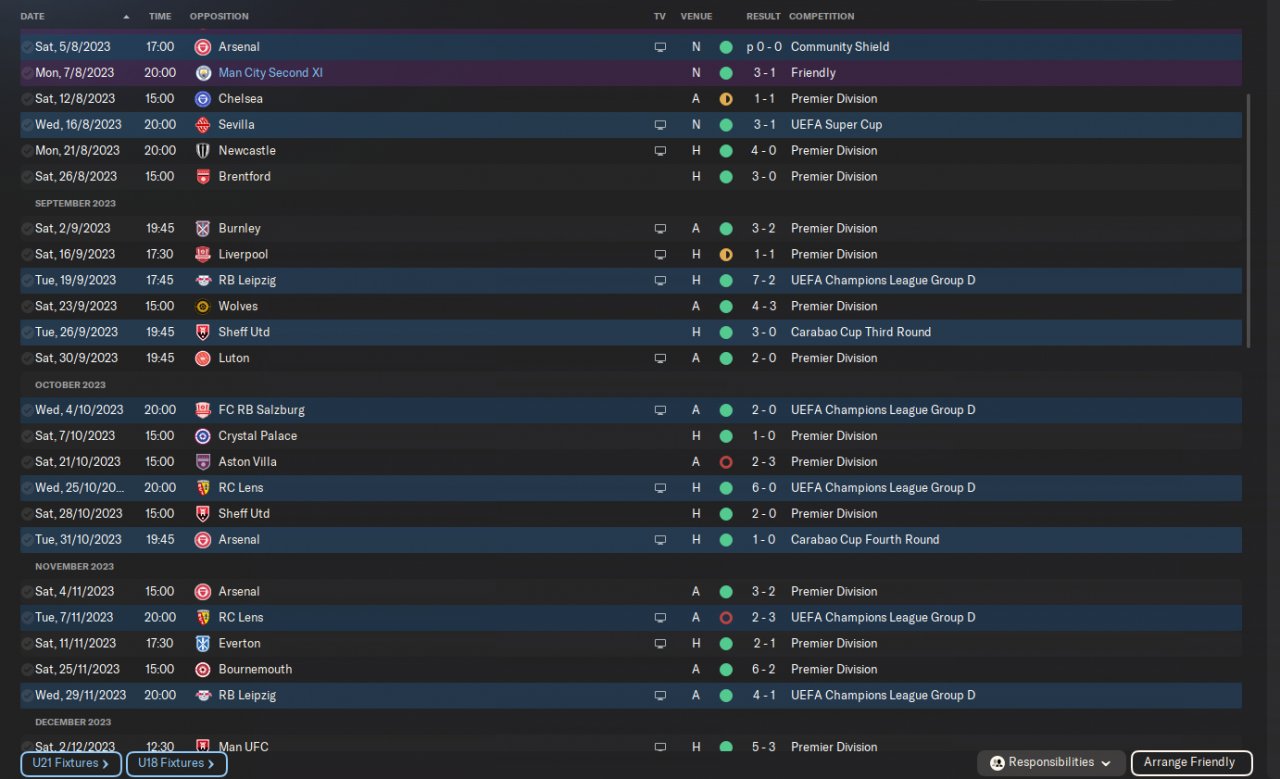Click the TV icon on the Newcastle fixture row
The width and height of the screenshot is (1280, 779).
pyautogui.click(x=660, y=151)
